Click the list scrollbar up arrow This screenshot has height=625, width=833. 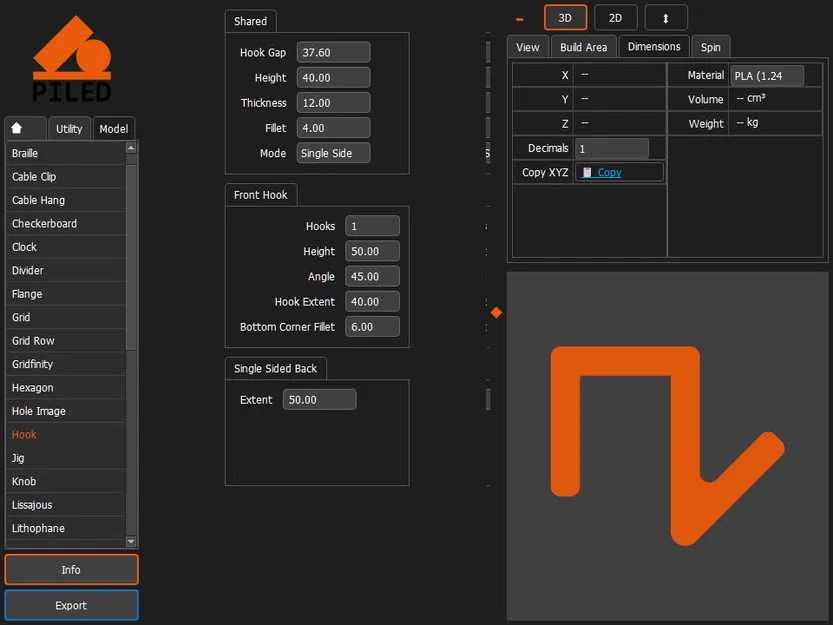[131, 147]
